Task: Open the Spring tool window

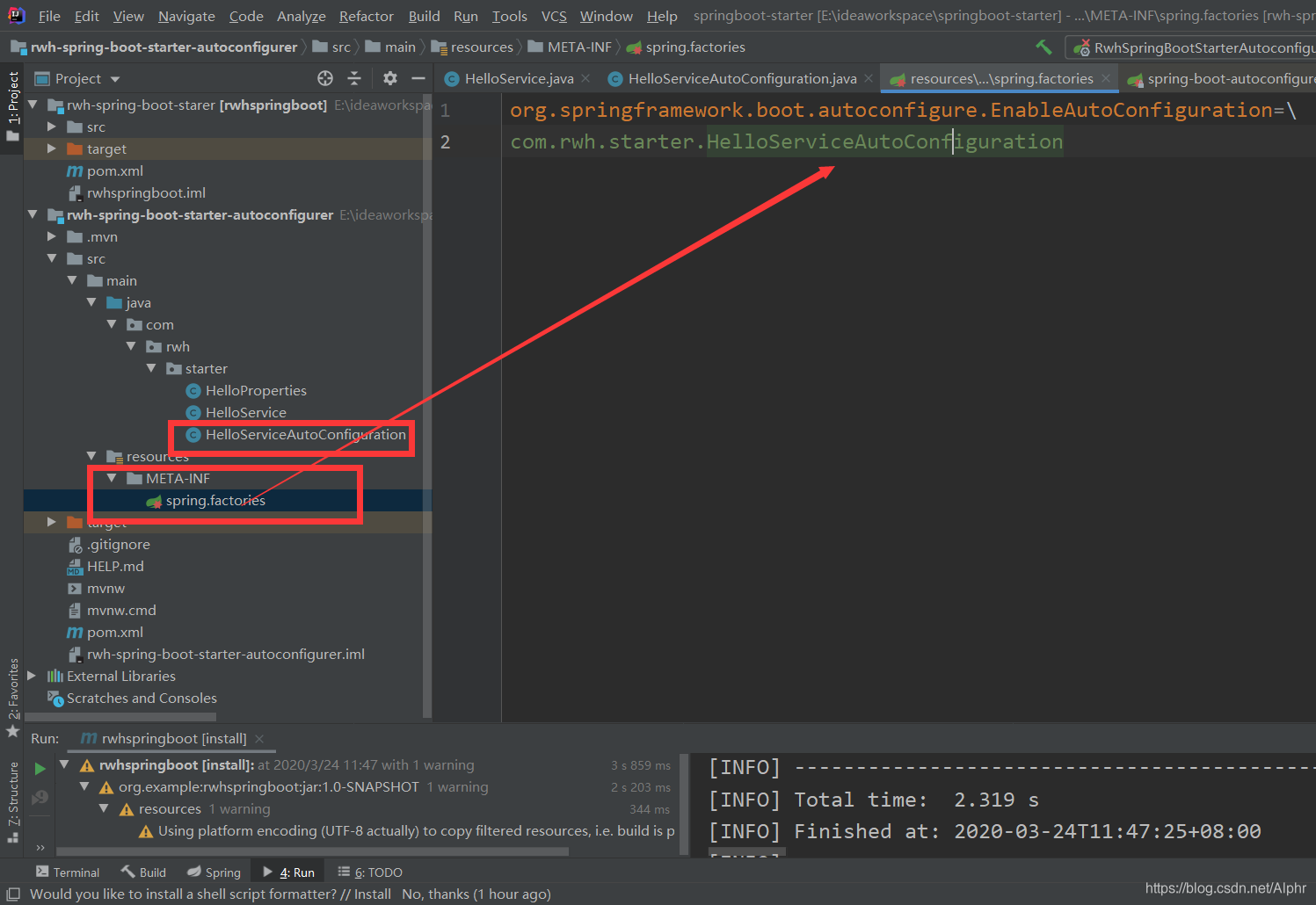Action: (214, 872)
